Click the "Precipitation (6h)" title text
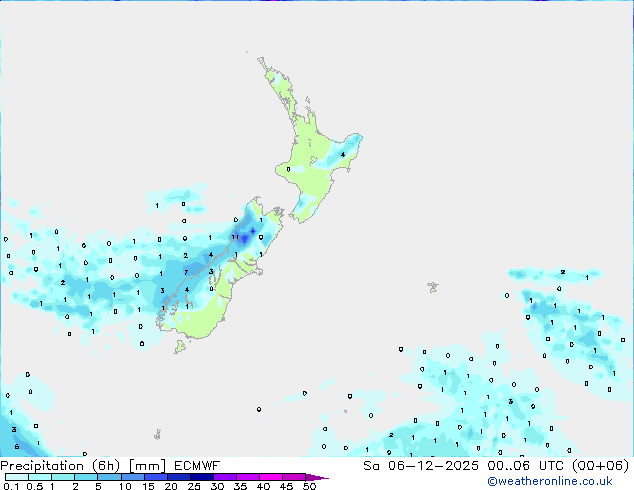 tap(60, 466)
